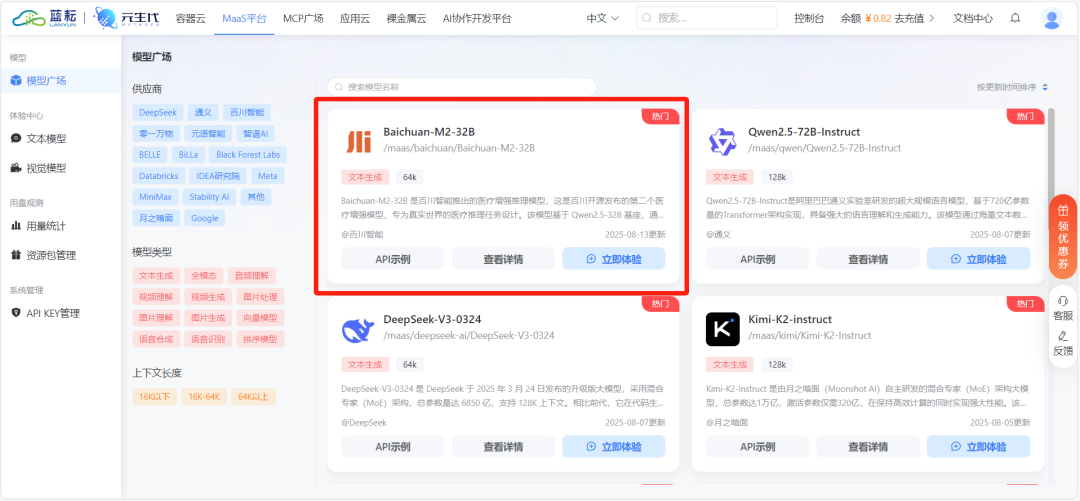Click the Kimi K logo
1080x501 pixels.
coord(723,329)
